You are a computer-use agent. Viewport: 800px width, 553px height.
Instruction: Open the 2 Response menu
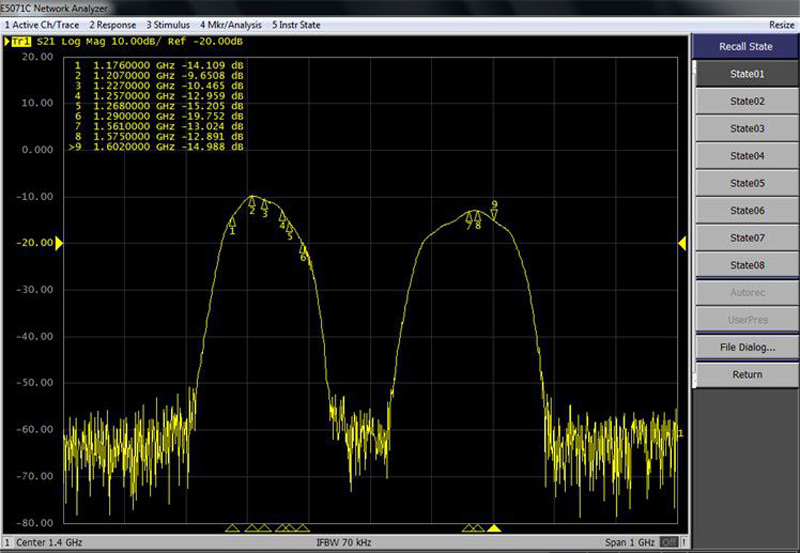(112, 25)
